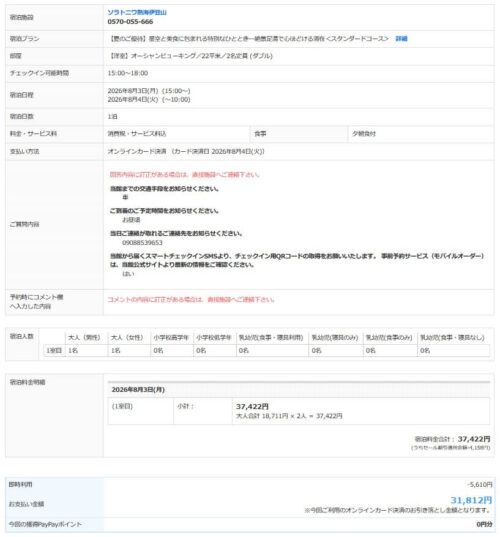This screenshot has height=537, width=500.
Task: Click the red notice starting コメントの内容に
Action: 191,300
